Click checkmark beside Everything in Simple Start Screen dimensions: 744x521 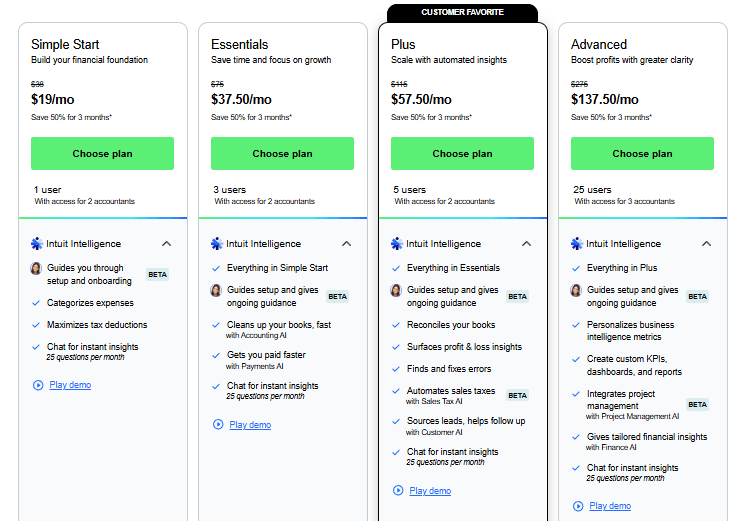(x=216, y=269)
